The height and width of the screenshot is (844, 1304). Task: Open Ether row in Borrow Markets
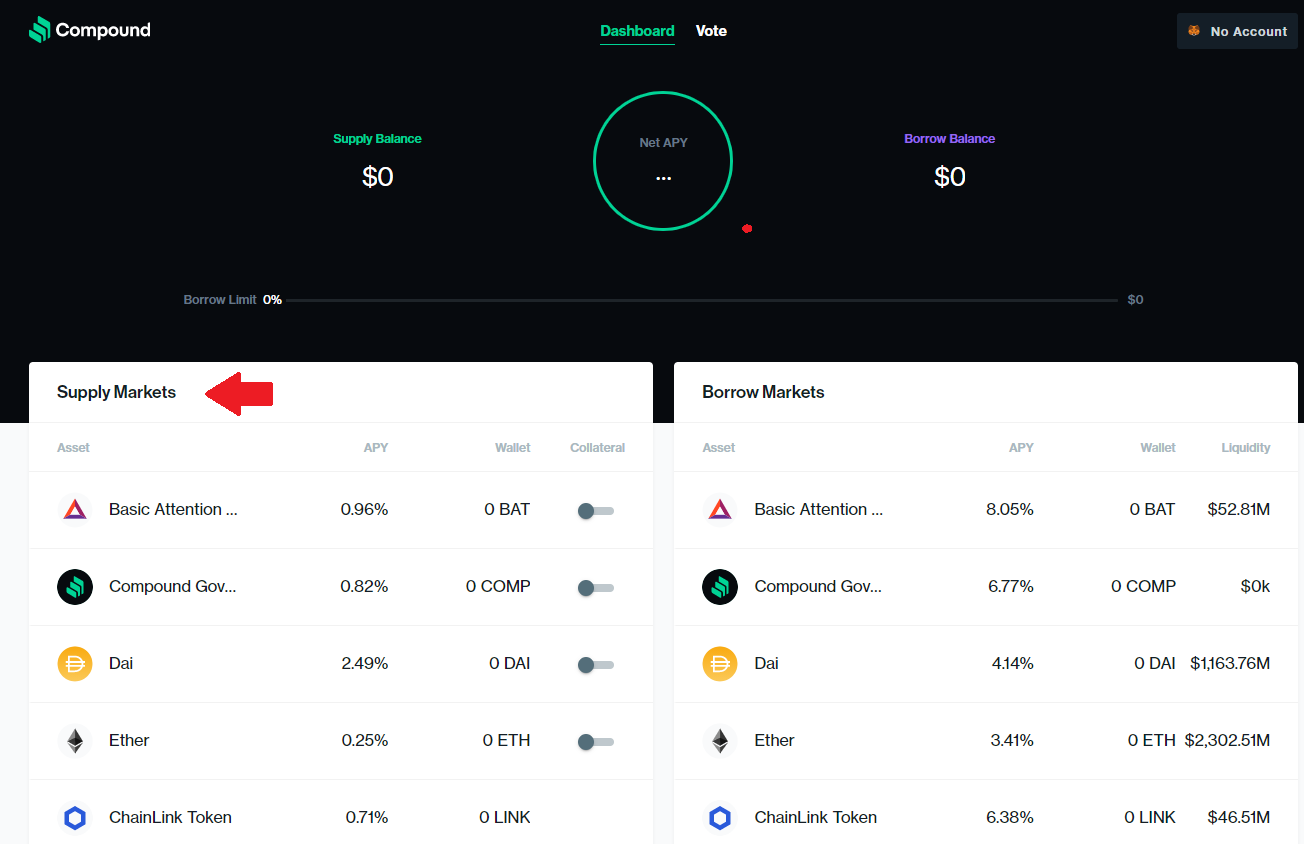coord(985,741)
